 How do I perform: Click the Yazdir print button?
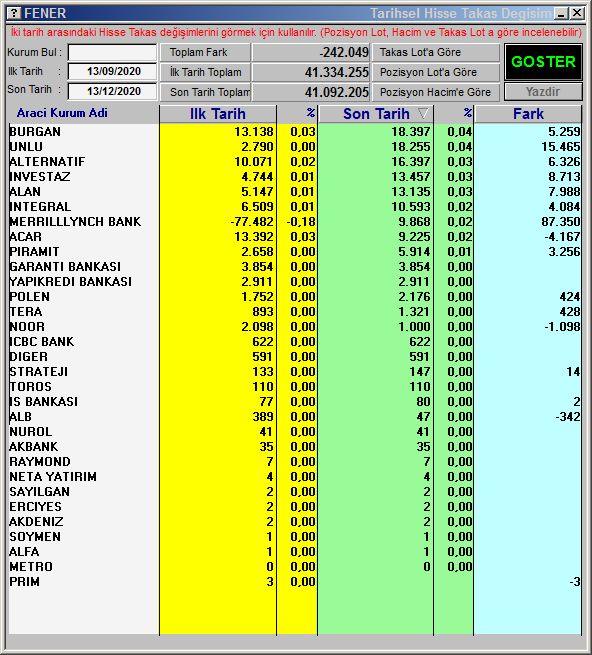coord(543,91)
